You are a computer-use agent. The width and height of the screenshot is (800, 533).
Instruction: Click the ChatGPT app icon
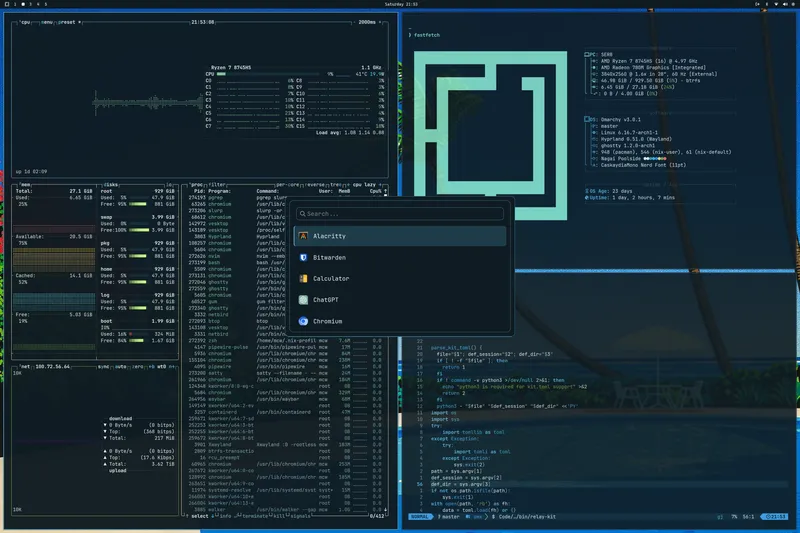coord(303,300)
